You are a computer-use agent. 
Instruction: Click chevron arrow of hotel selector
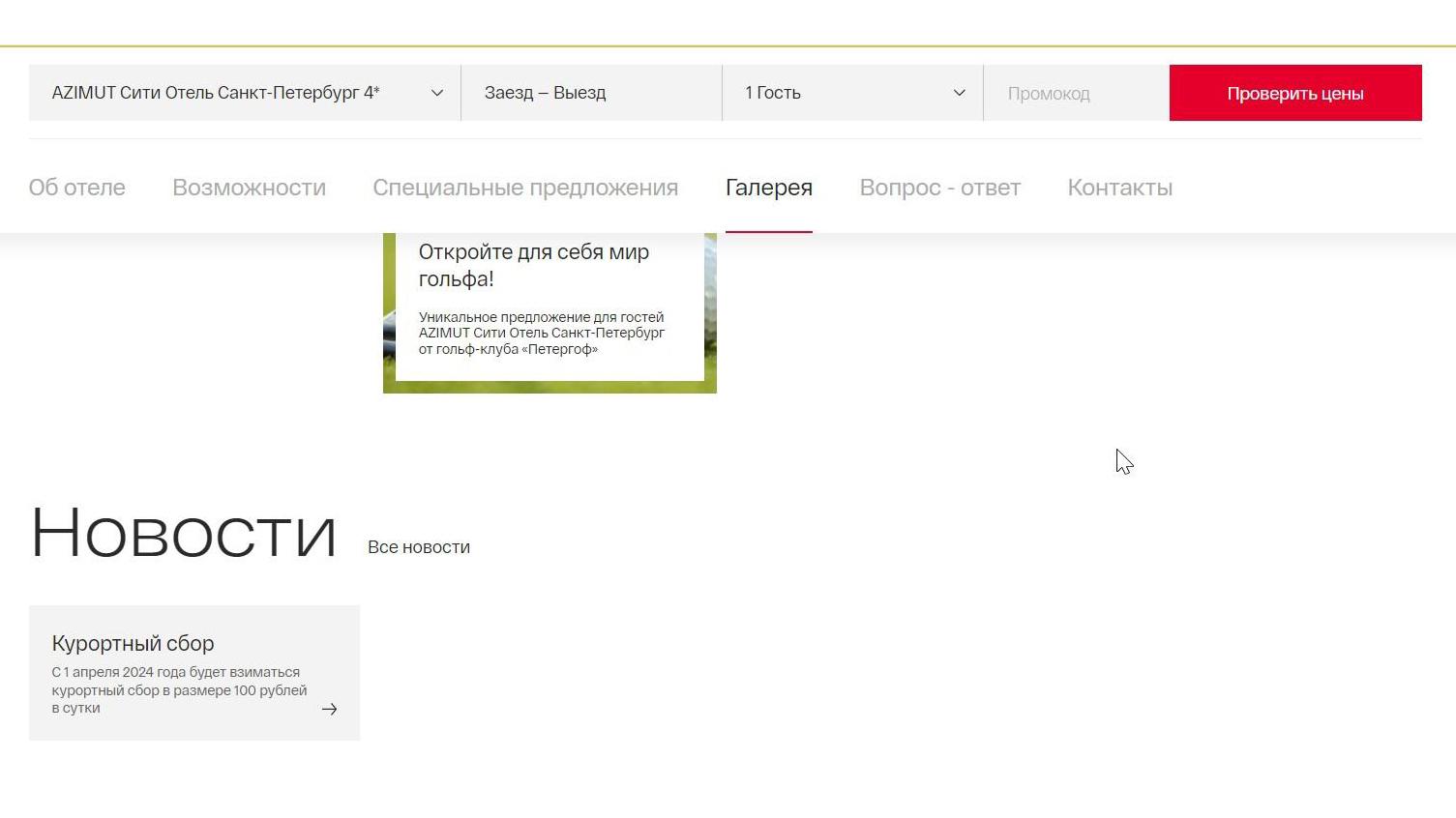(x=437, y=93)
